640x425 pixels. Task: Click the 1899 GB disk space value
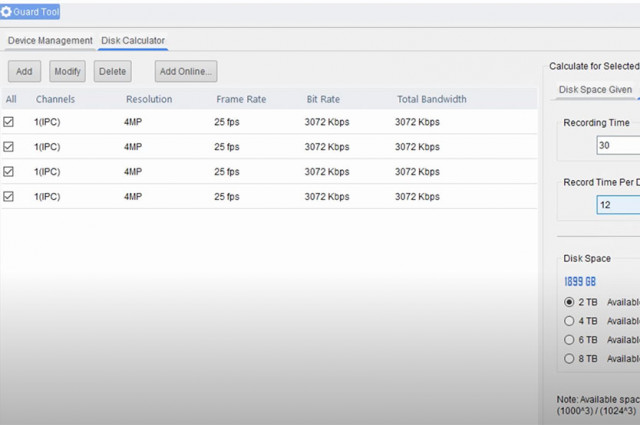580,282
